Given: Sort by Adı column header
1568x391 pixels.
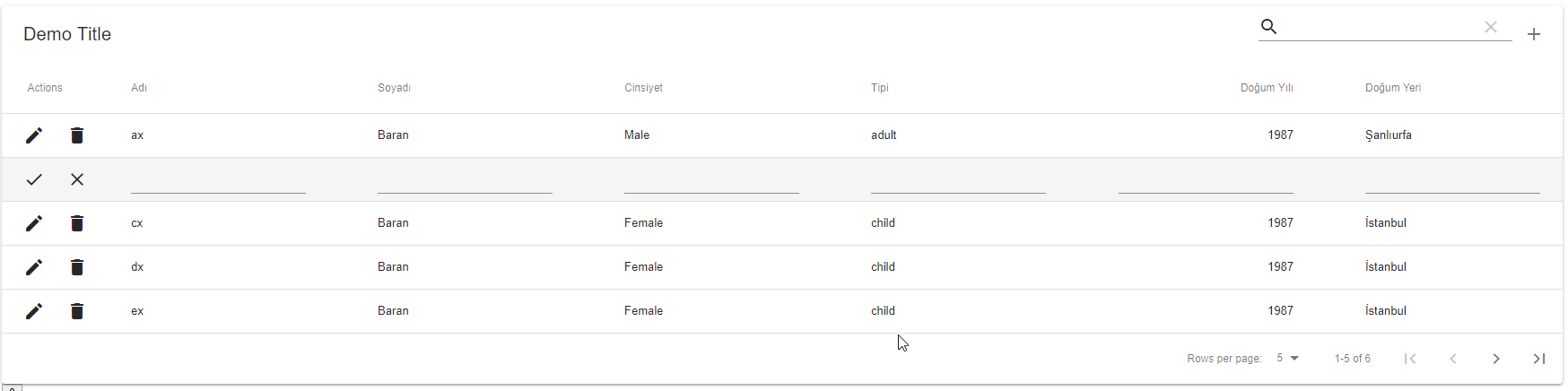Looking at the screenshot, I should point(139,88).
